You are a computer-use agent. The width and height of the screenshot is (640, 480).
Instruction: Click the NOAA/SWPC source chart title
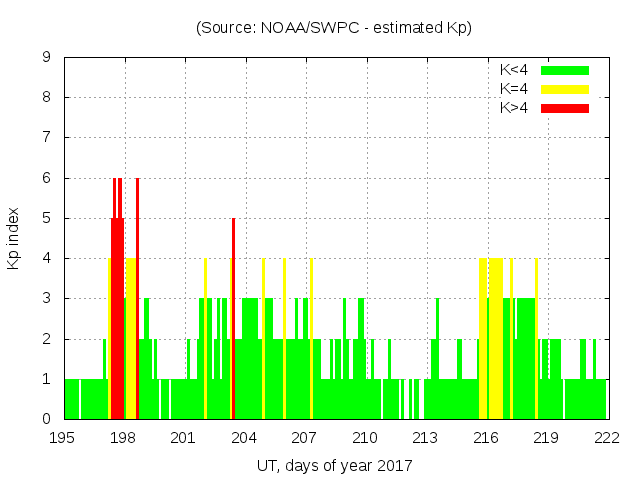click(x=334, y=28)
